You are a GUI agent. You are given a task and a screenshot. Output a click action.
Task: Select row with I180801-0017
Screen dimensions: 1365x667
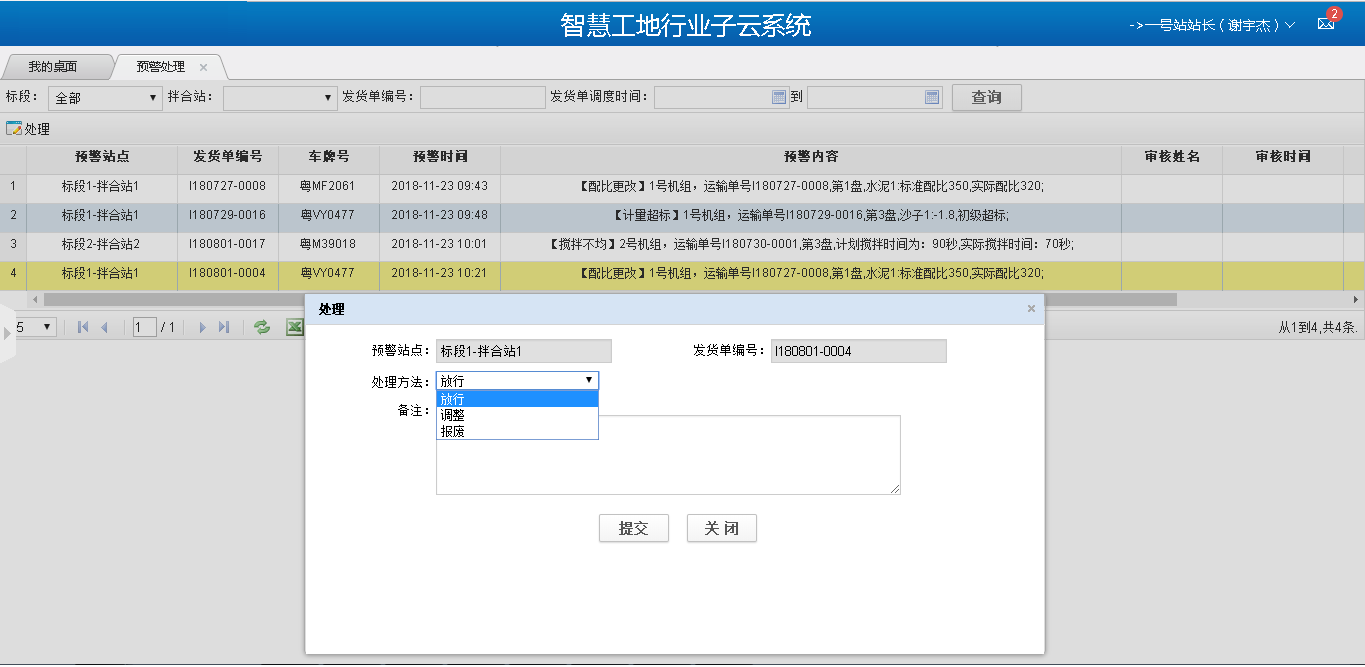pos(682,244)
